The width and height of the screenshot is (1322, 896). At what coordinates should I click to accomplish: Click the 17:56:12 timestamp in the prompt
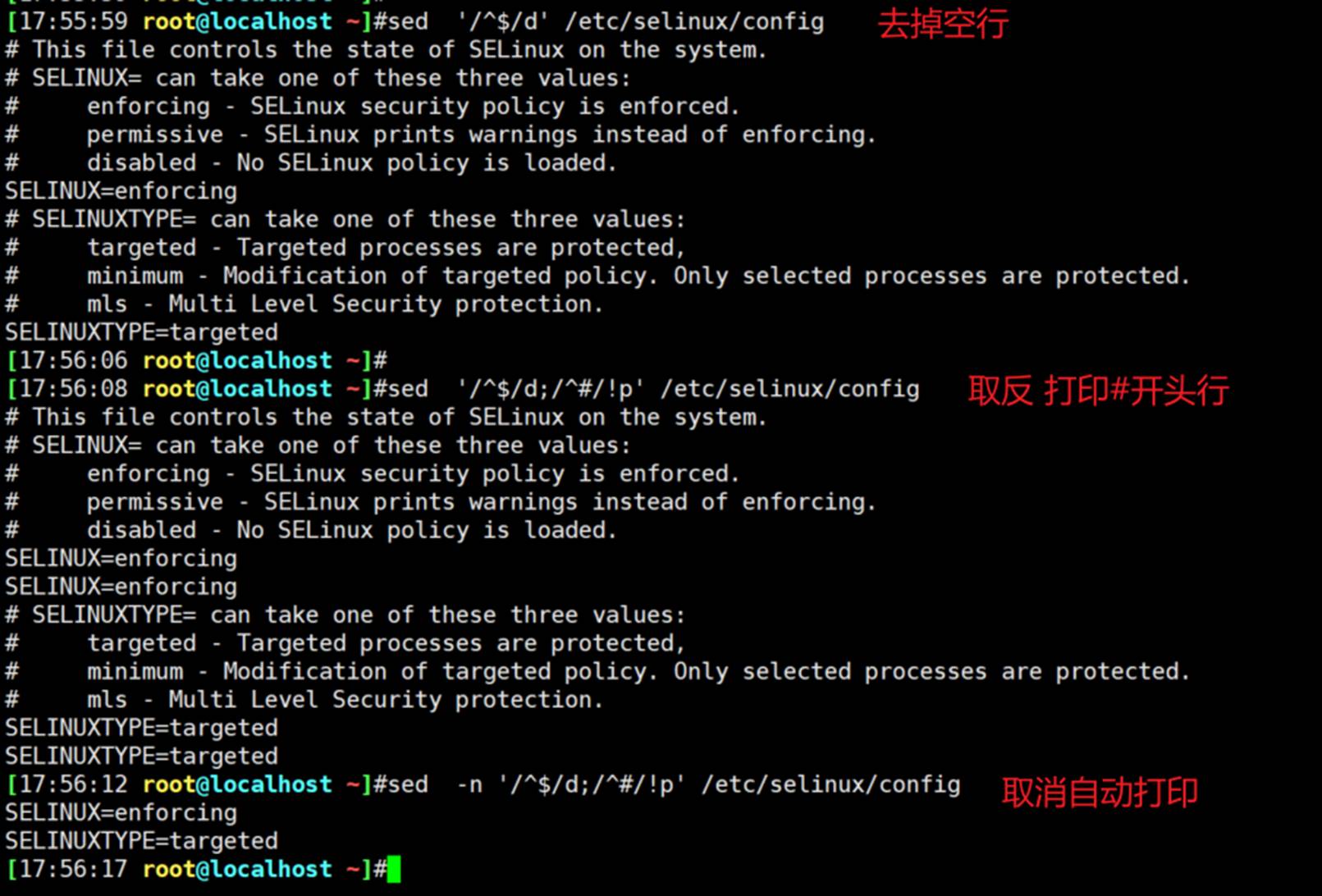point(73,784)
